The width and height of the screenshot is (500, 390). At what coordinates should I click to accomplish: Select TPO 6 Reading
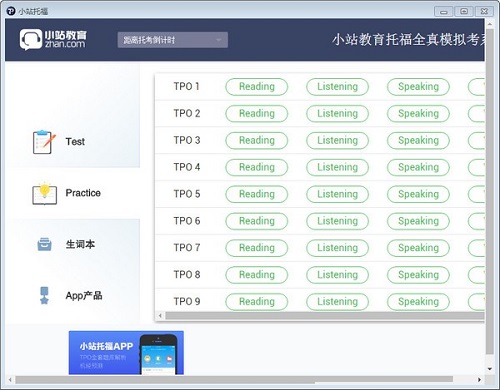(x=257, y=221)
